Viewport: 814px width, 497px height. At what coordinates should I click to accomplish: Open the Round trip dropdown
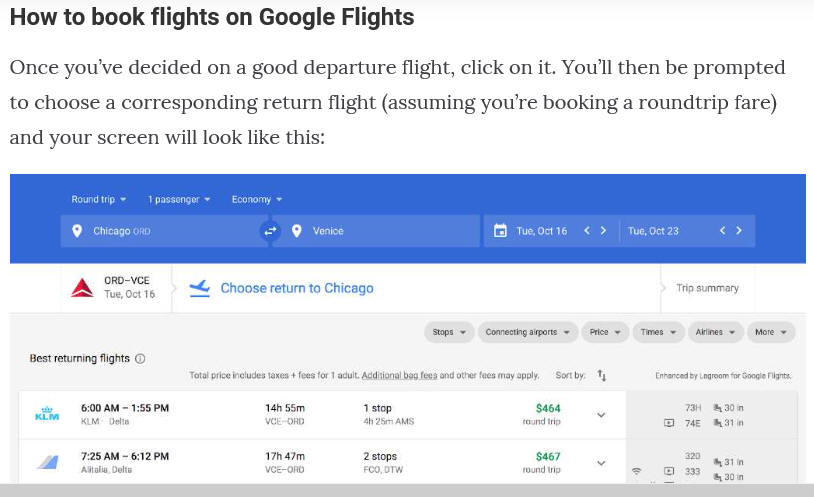[99, 199]
